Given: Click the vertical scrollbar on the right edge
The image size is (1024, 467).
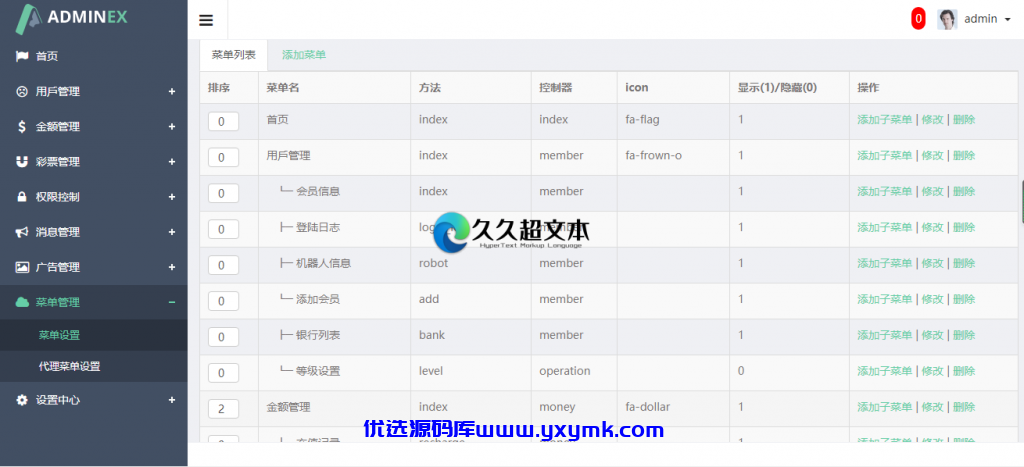Looking at the screenshot, I should [x=1021, y=201].
